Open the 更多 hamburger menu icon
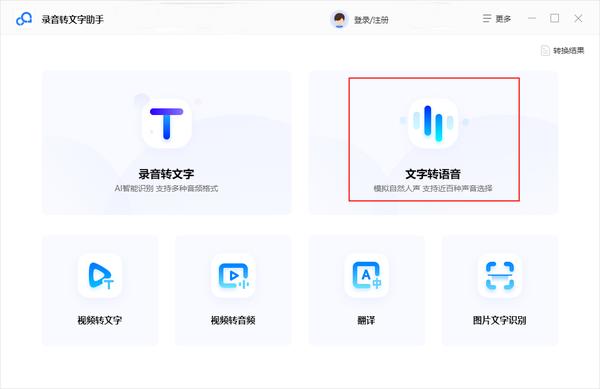 point(487,19)
